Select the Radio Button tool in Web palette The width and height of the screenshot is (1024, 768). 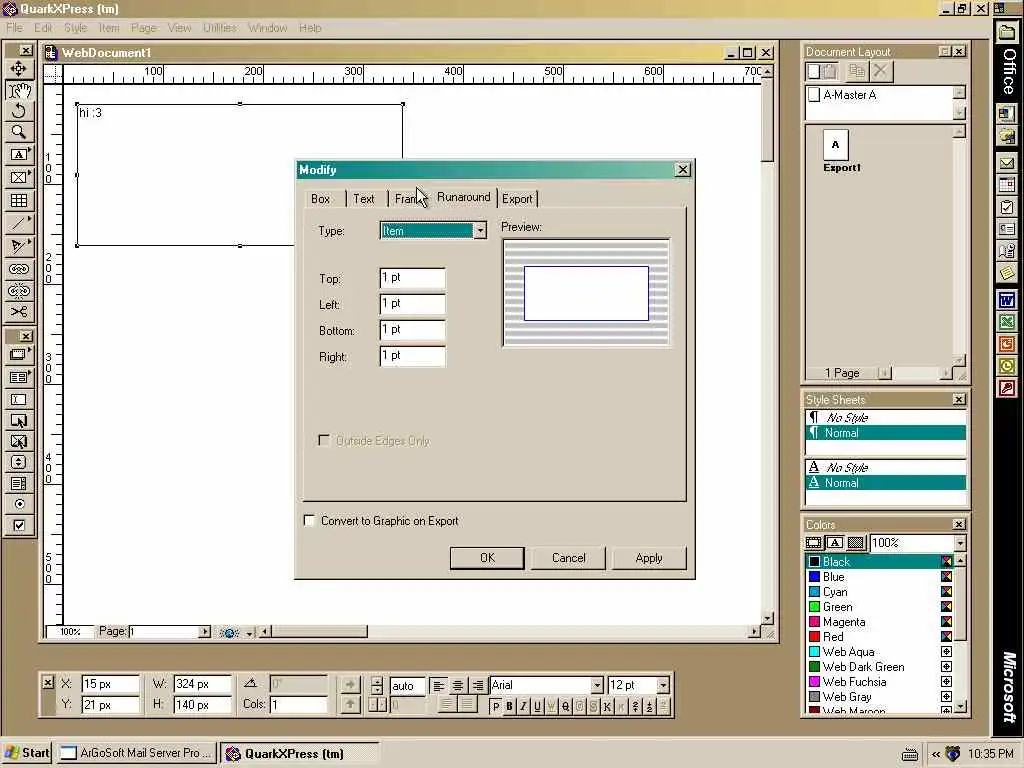tap(19, 504)
